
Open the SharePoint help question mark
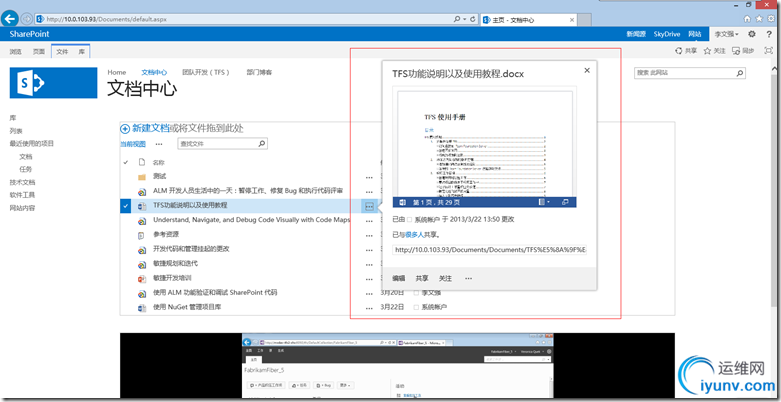pos(769,34)
